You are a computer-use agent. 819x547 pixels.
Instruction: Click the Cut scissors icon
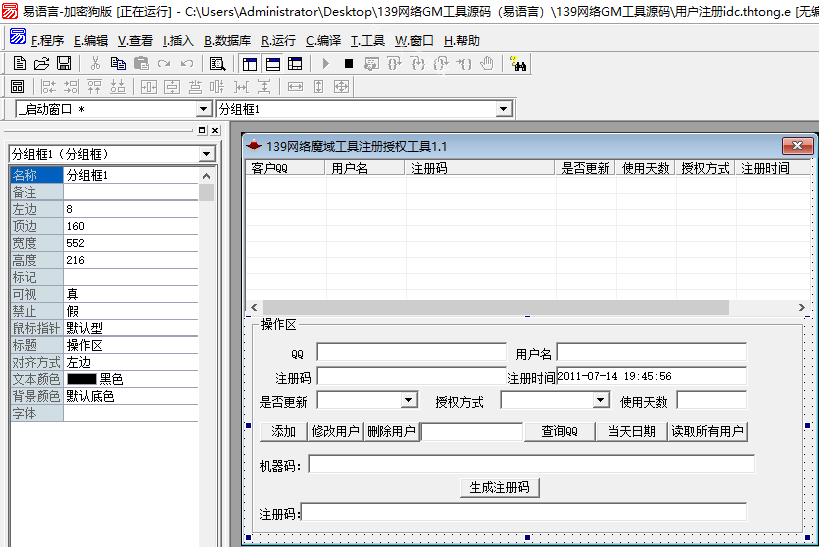pyautogui.click(x=95, y=64)
